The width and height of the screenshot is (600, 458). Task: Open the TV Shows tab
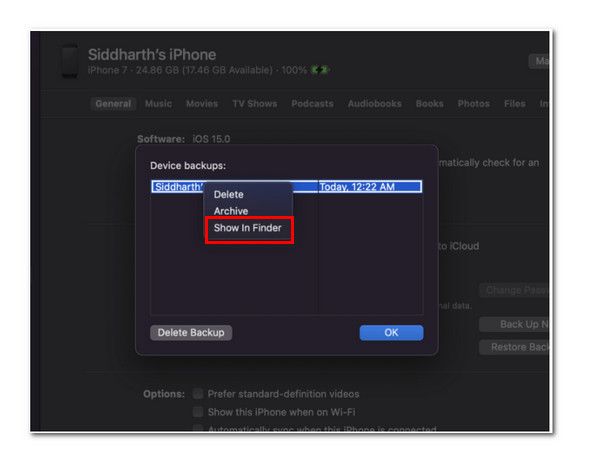254,104
